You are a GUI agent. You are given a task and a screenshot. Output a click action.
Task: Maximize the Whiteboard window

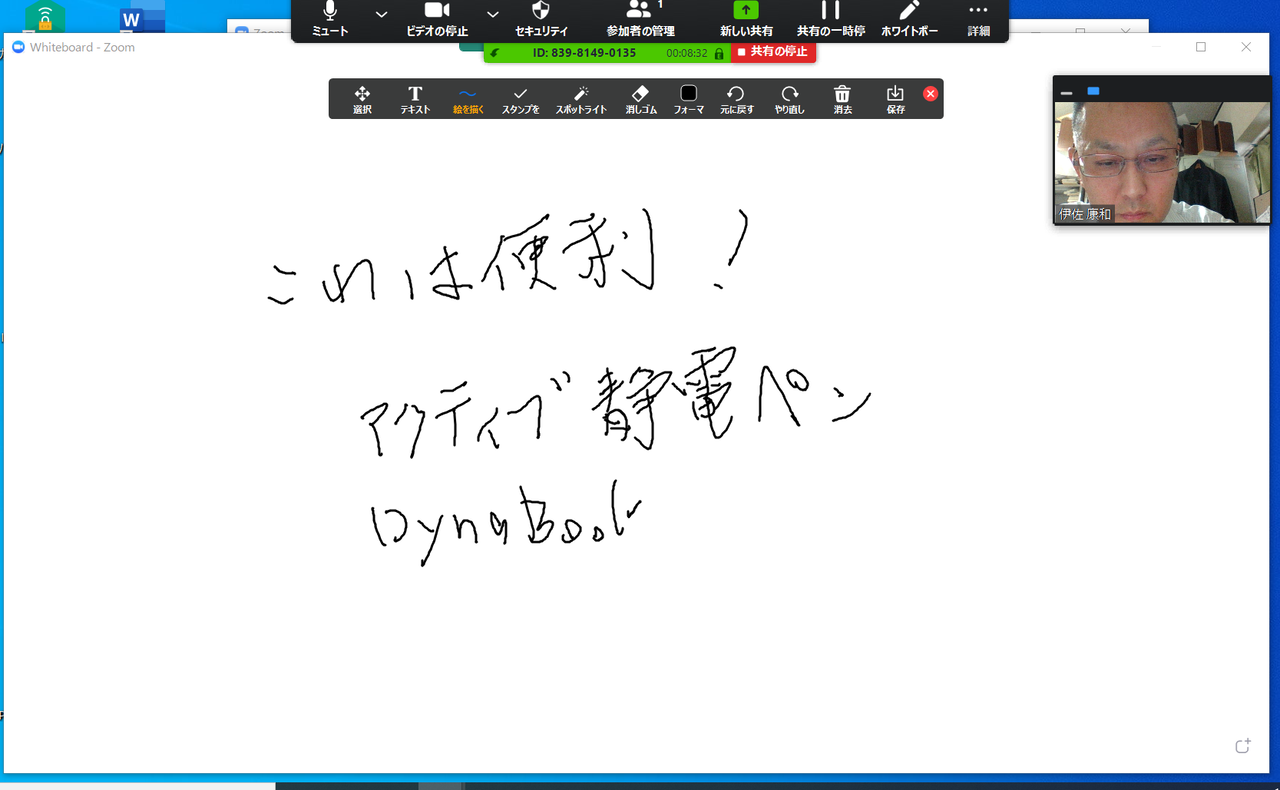click(1201, 47)
